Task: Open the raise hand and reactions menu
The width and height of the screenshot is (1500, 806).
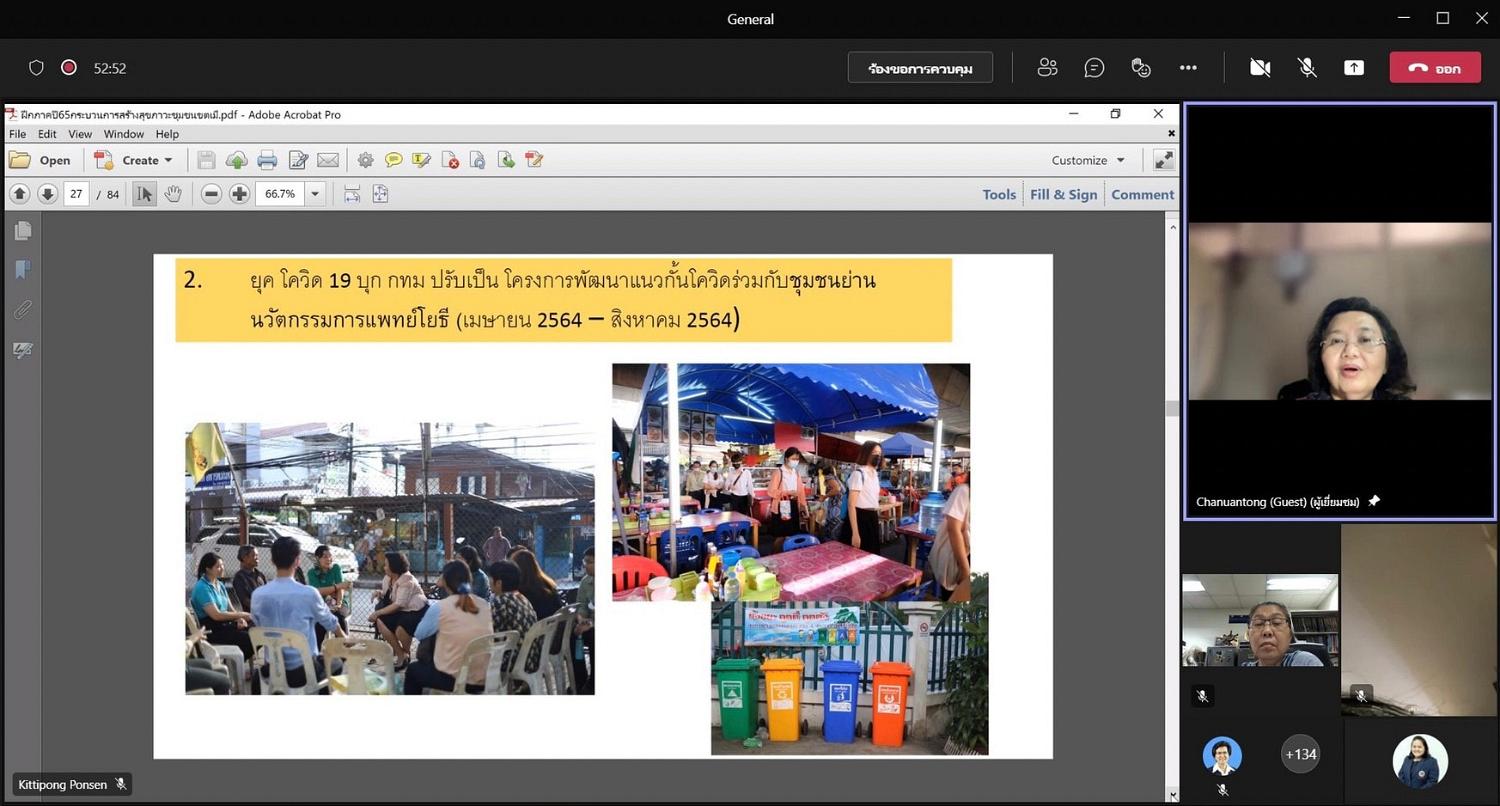Action: click(1141, 68)
